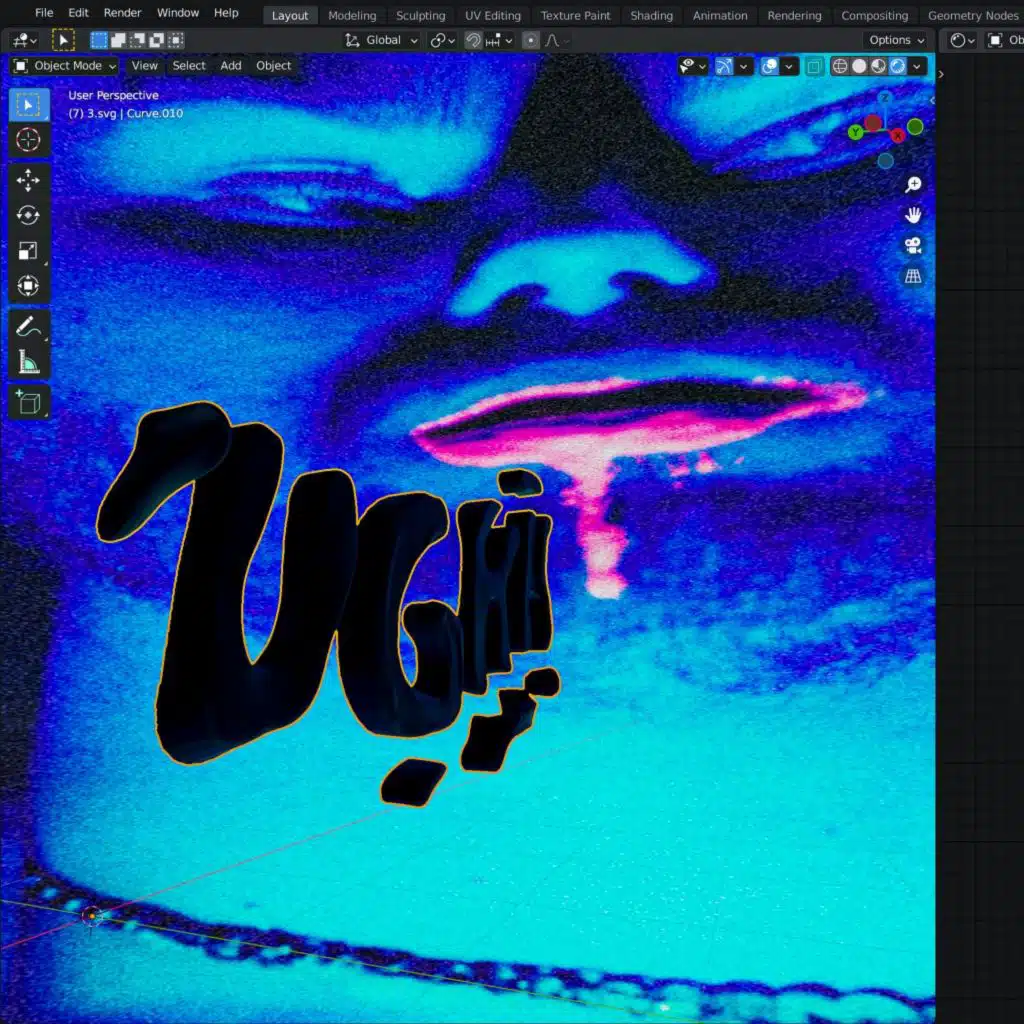
Task: Open the Render menu
Action: [122, 13]
